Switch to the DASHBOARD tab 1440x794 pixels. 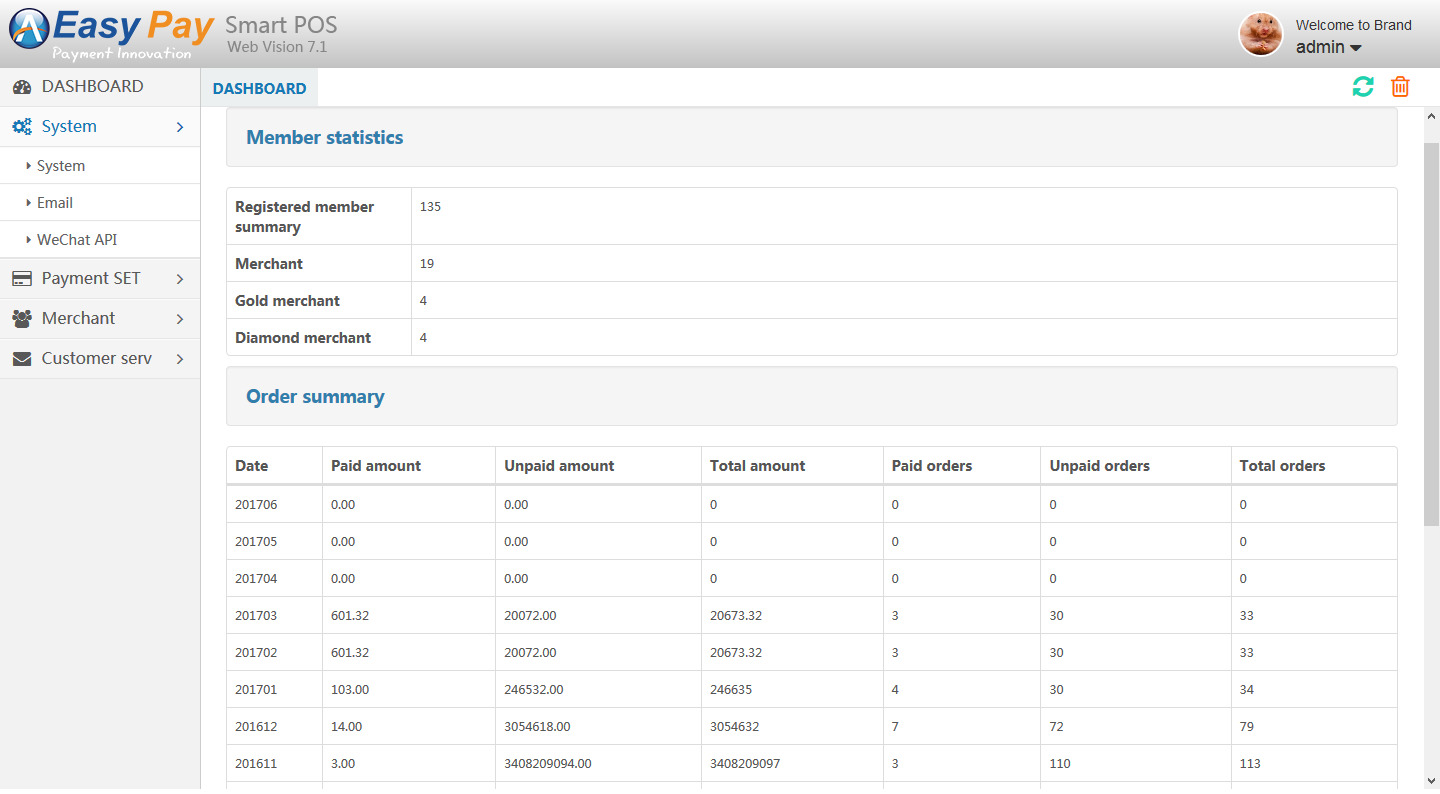point(259,88)
